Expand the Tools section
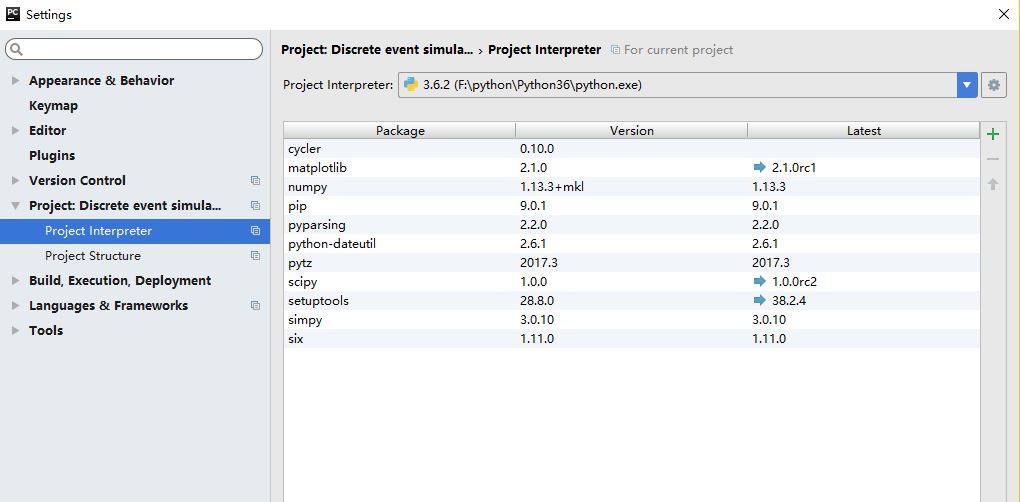The height and width of the screenshot is (502, 1020). pos(16,330)
